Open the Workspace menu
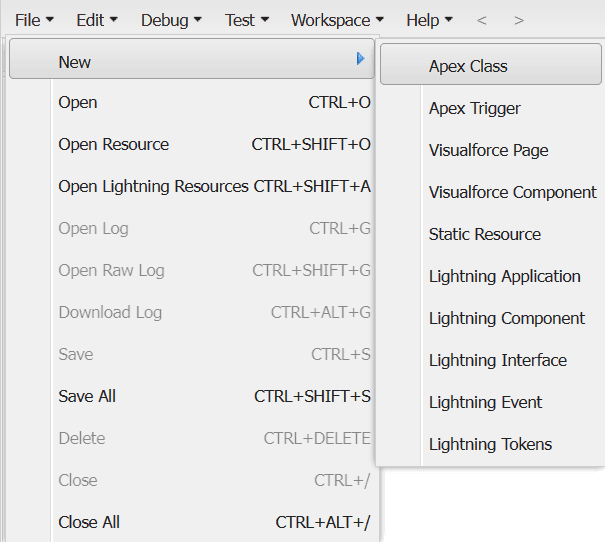 [x=337, y=20]
